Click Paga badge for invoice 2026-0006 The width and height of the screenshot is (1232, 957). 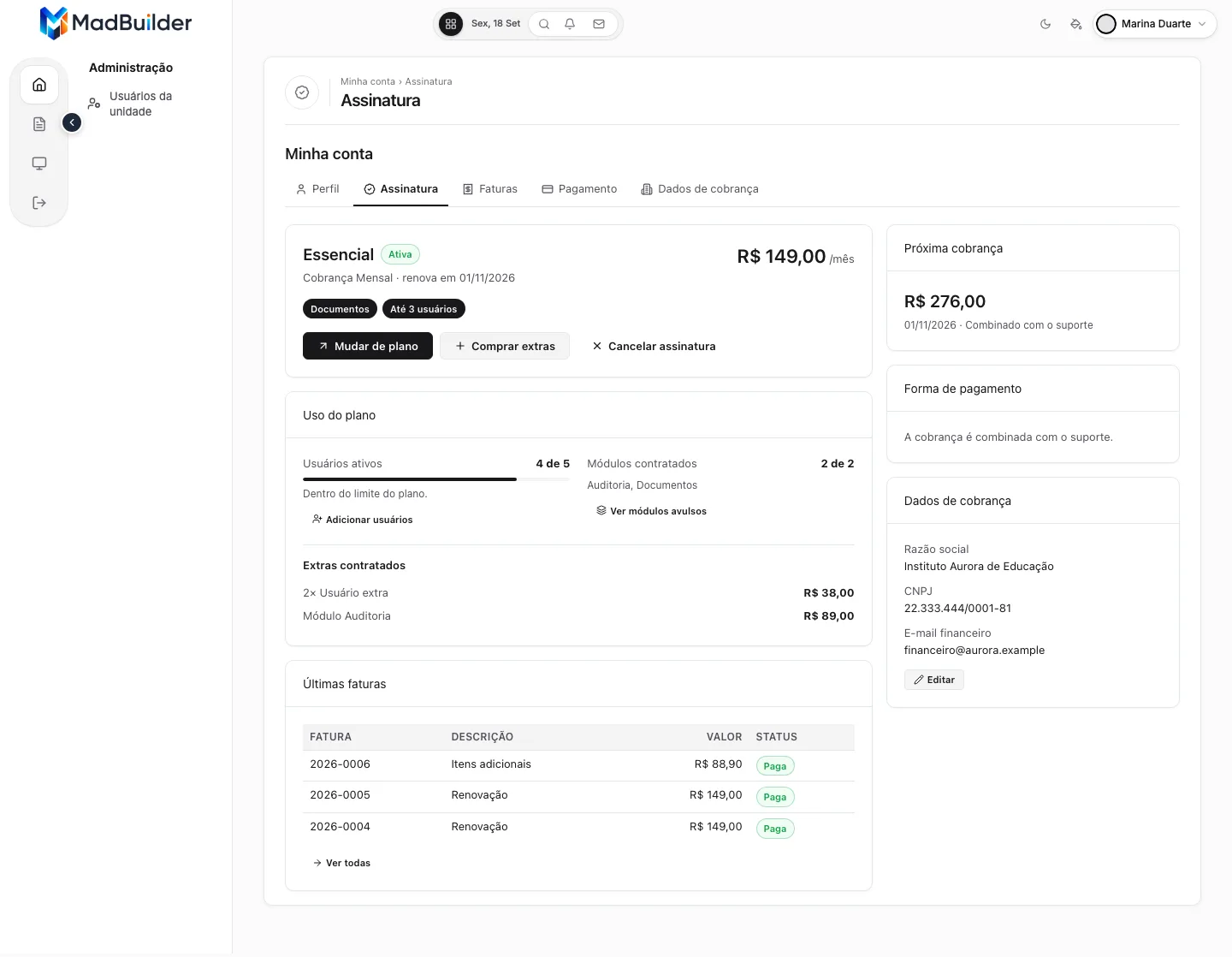[775, 766]
